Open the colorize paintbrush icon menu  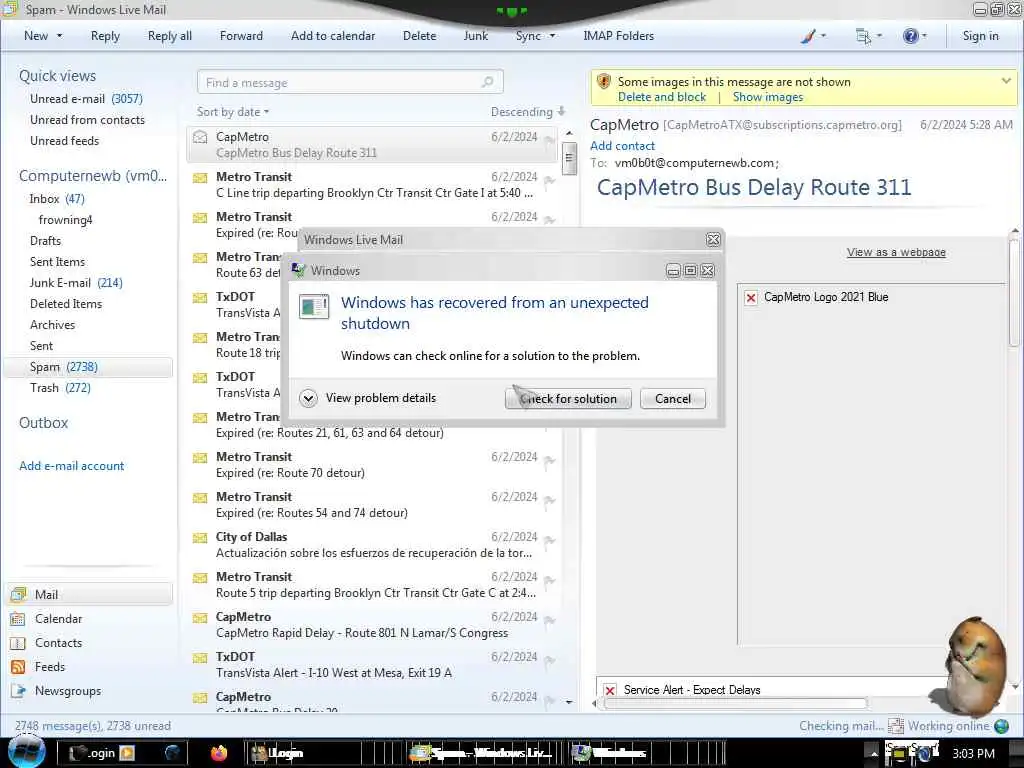click(813, 36)
